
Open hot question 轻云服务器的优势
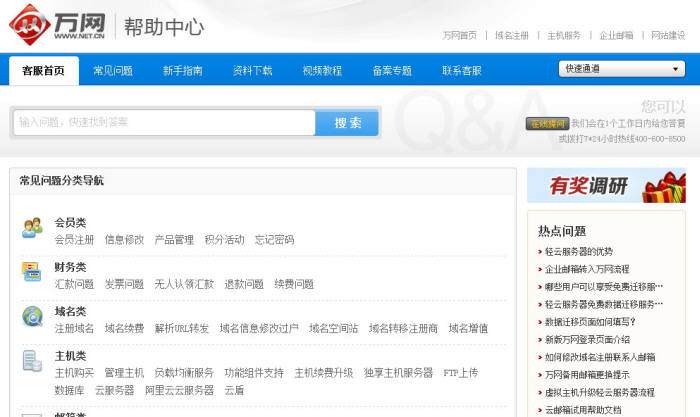coord(579,252)
